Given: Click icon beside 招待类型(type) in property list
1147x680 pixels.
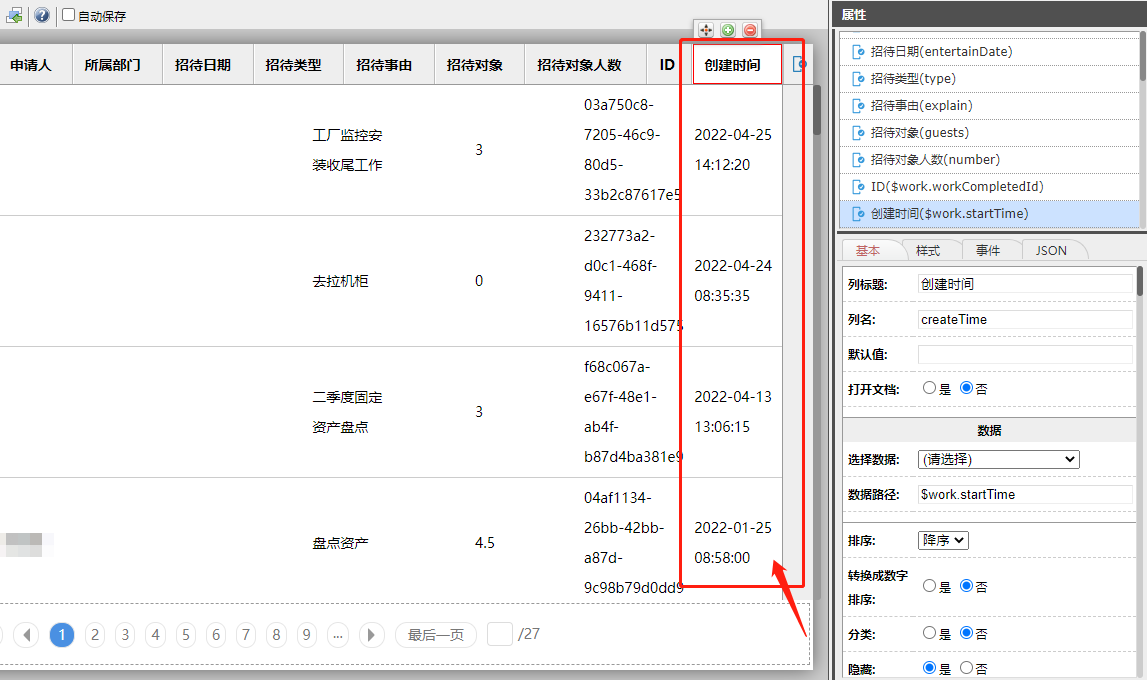Looking at the screenshot, I should click(x=857, y=78).
